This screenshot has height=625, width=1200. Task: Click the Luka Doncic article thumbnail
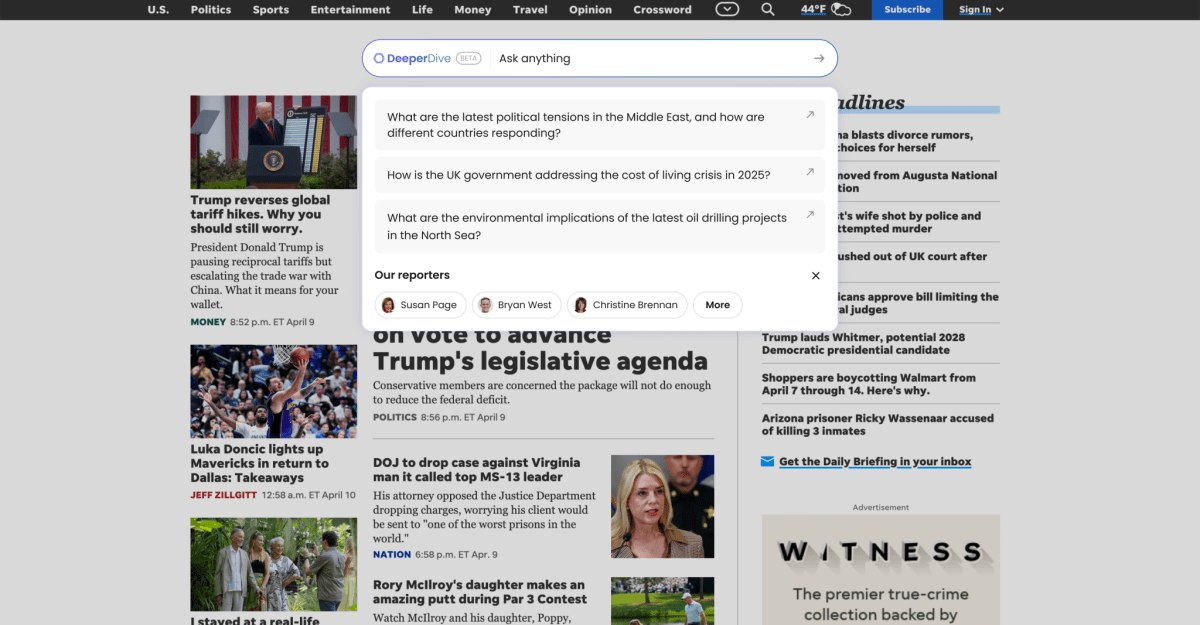click(273, 391)
